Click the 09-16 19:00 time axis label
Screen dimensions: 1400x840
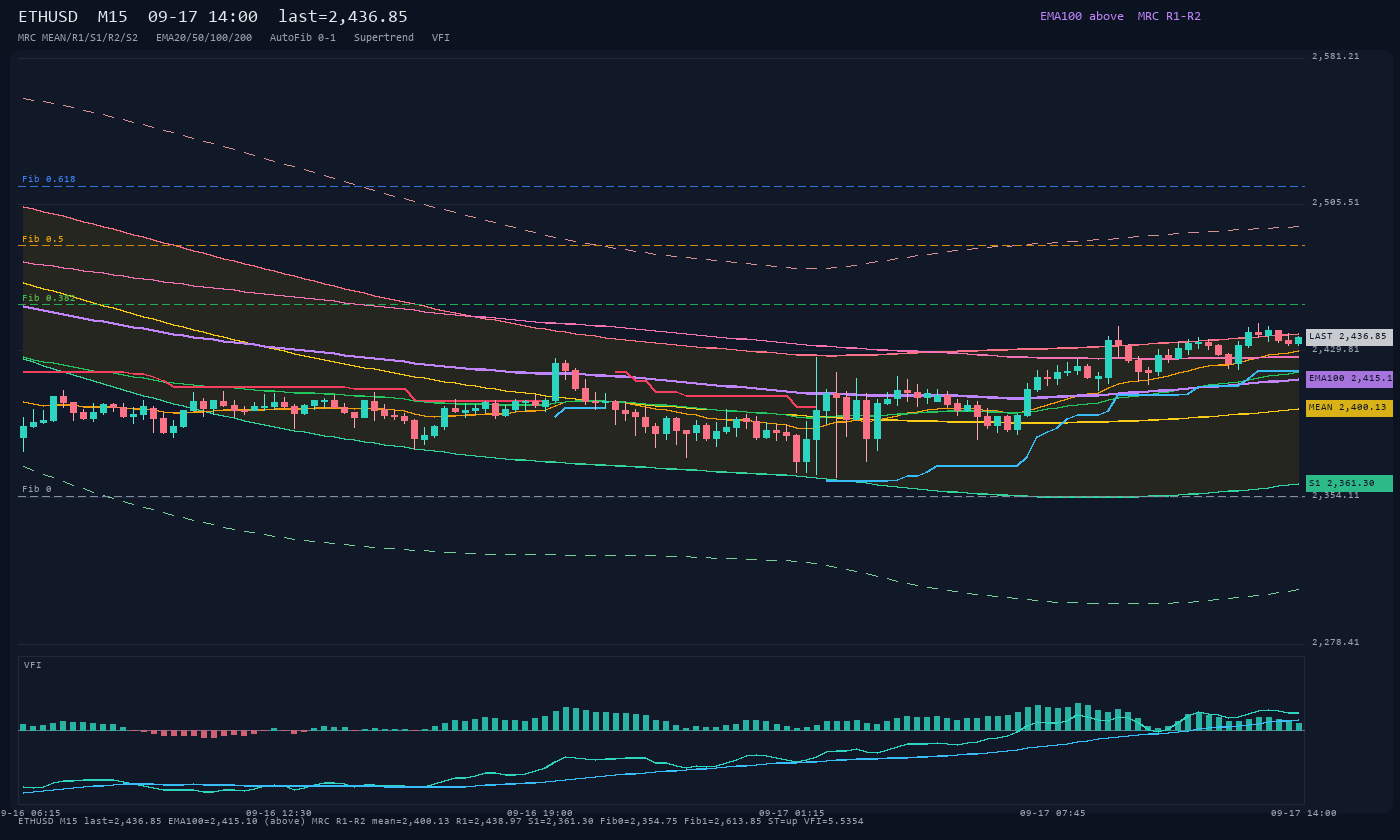[540, 813]
